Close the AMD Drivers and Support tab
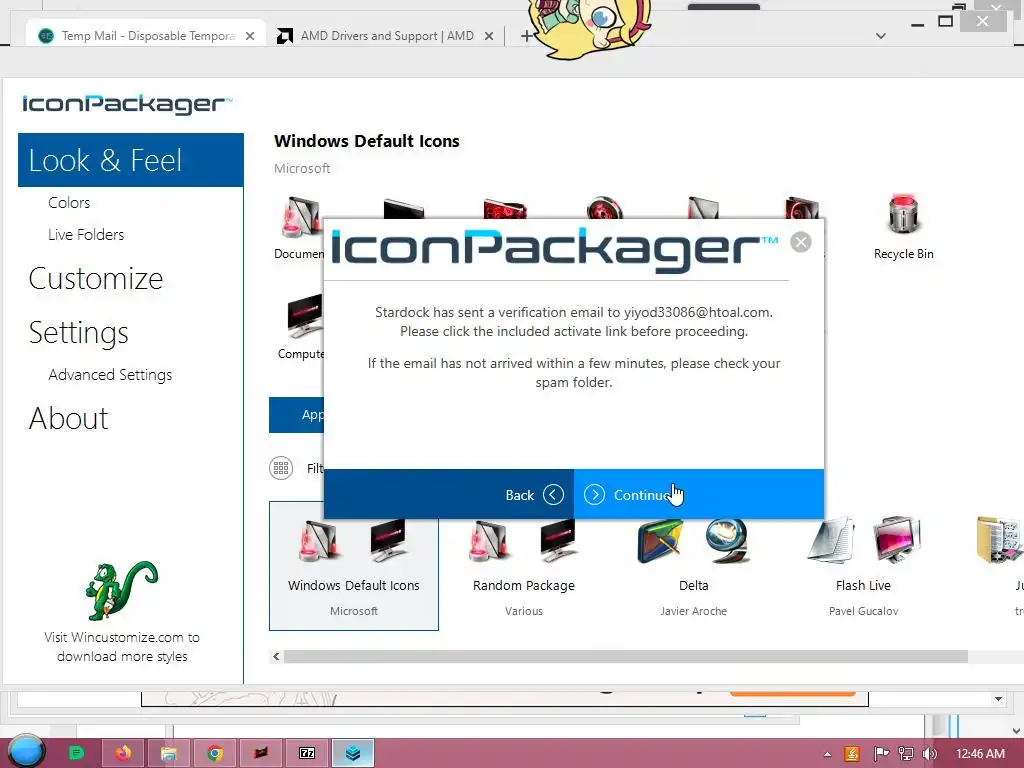Screen dimensions: 1024x768 (488, 37)
